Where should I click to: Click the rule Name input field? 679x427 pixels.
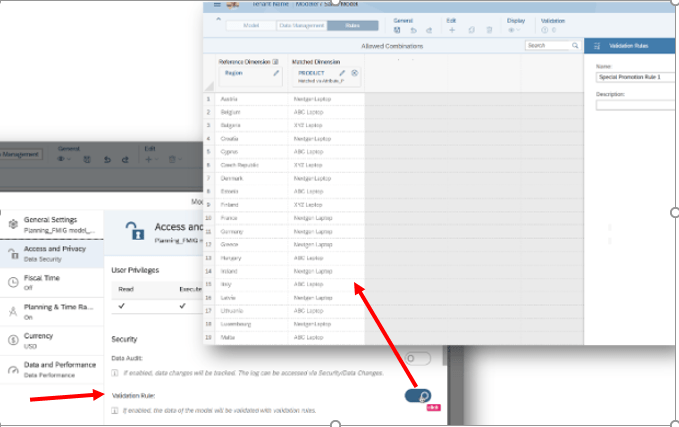point(635,76)
